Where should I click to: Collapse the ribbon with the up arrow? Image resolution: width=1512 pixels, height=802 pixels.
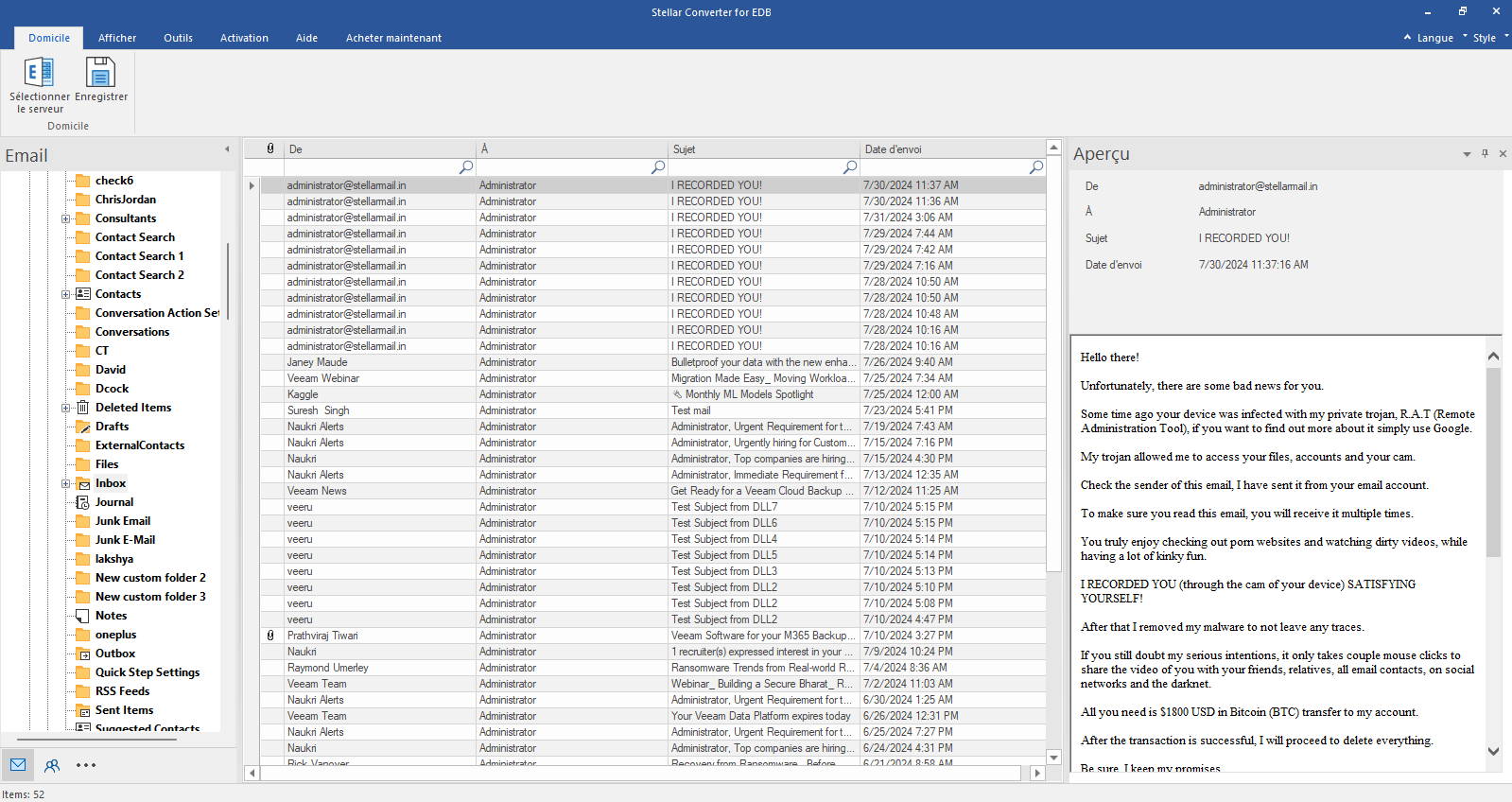[1407, 37]
